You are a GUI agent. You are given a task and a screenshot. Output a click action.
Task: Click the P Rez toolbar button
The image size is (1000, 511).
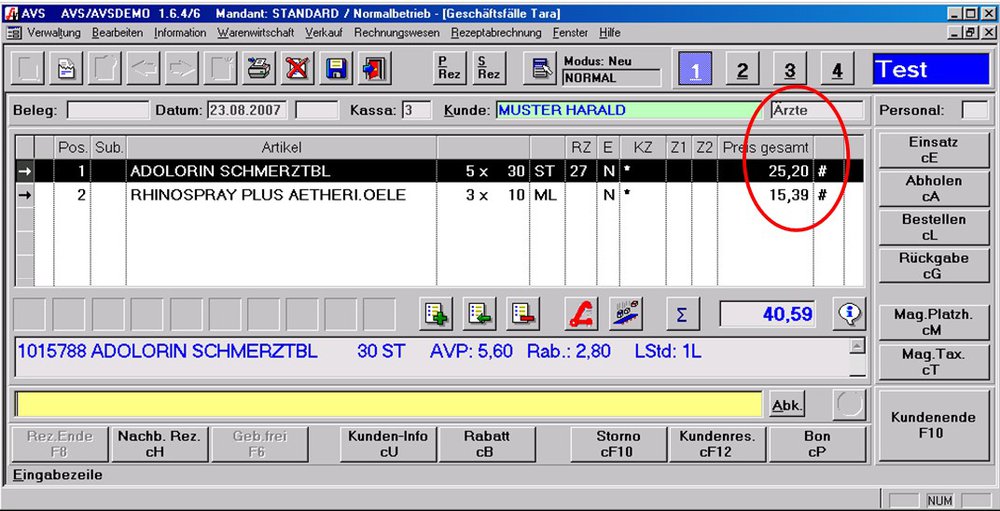[449, 69]
